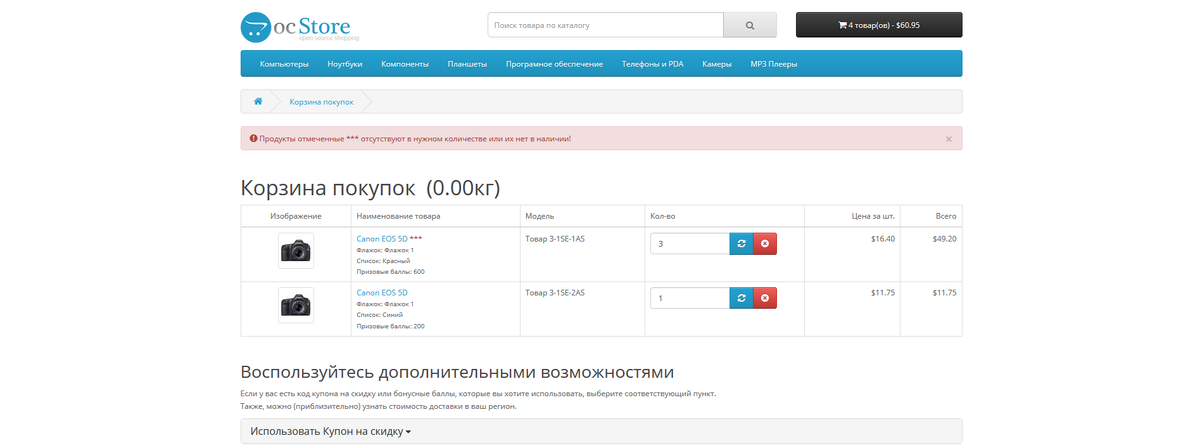Image resolution: width=1200 pixels, height=445 pixels.
Task: Click the ocStore logo
Action: click(300, 26)
